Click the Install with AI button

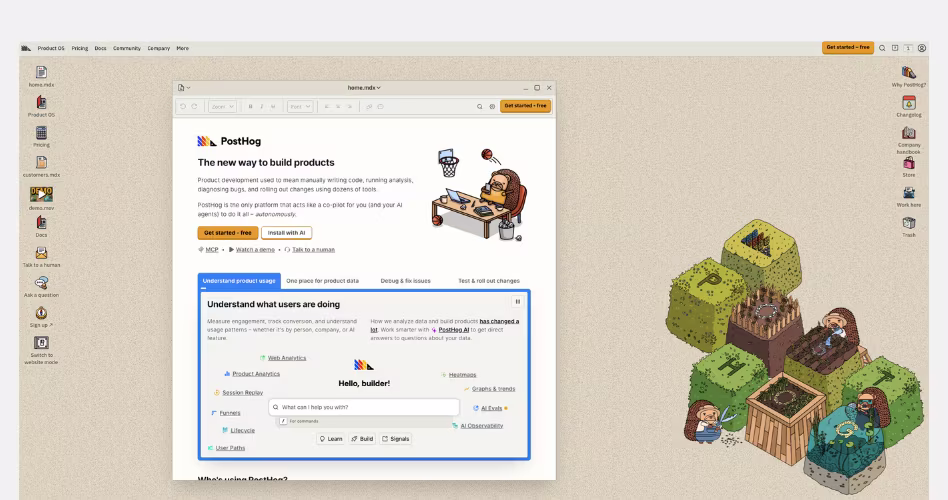click(287, 233)
